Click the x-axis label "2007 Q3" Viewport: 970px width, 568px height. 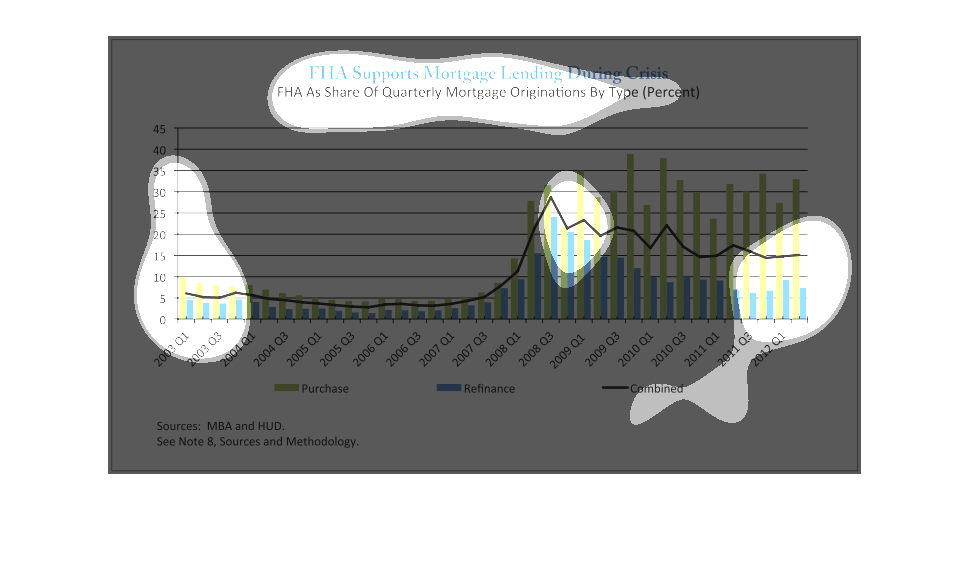(470, 350)
